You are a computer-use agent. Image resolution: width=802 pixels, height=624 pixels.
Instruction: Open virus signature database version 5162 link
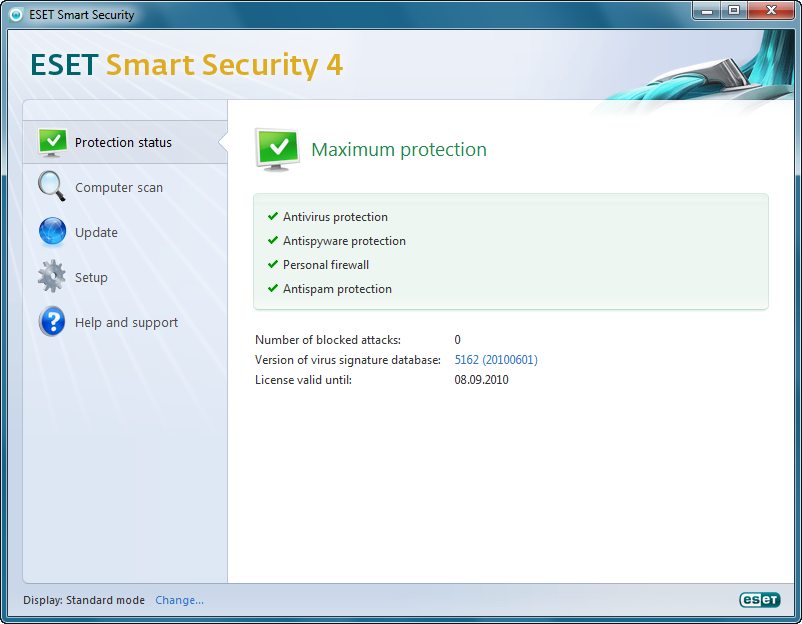495,360
